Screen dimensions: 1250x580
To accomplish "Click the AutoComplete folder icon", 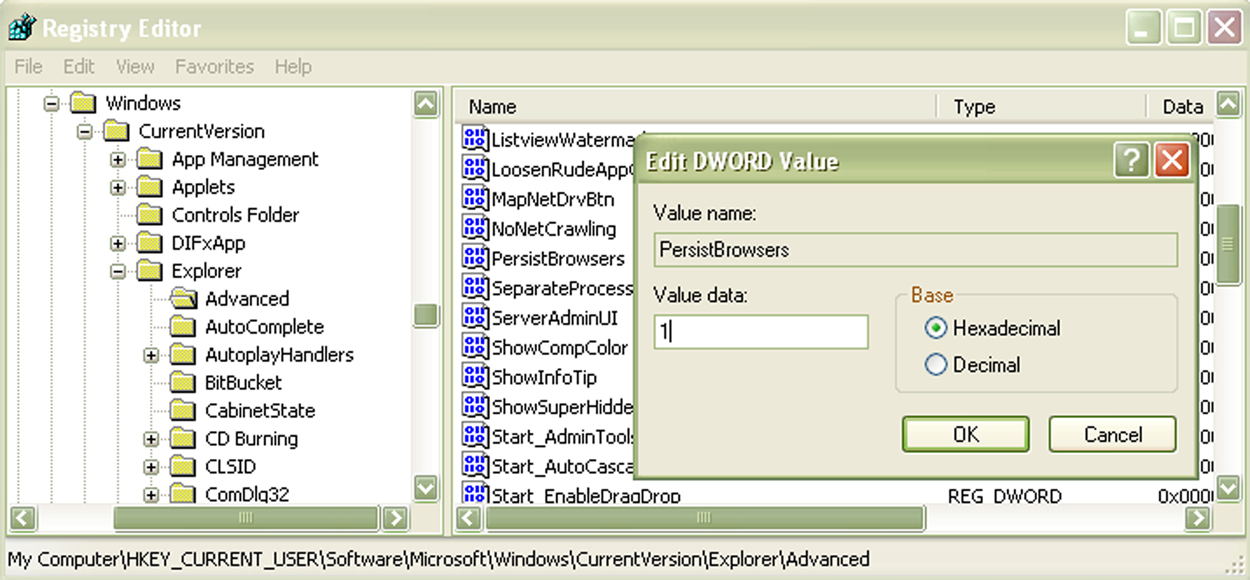I will click(x=183, y=326).
